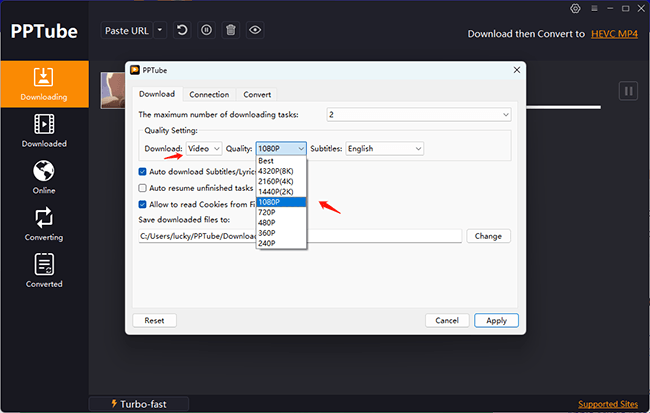Click the pause-all toolbar icon
The width and height of the screenshot is (650, 413).
coord(206,30)
